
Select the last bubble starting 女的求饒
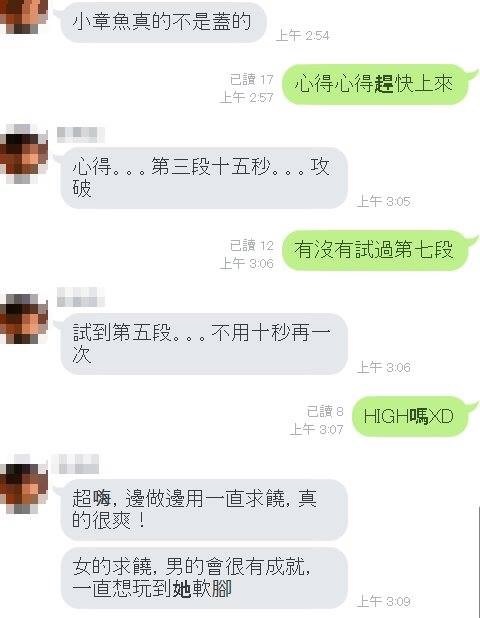pyautogui.click(x=204, y=578)
